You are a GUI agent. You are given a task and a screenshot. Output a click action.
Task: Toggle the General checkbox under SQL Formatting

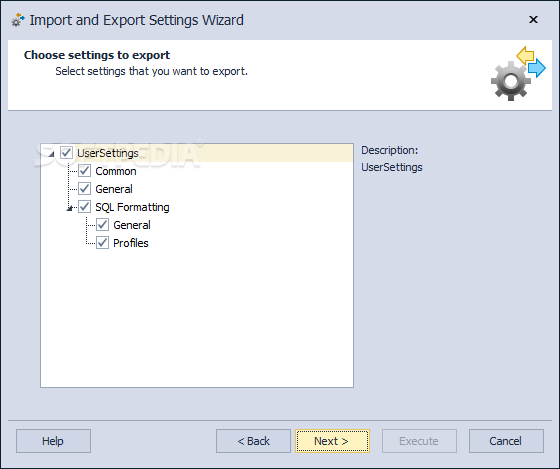point(102,225)
